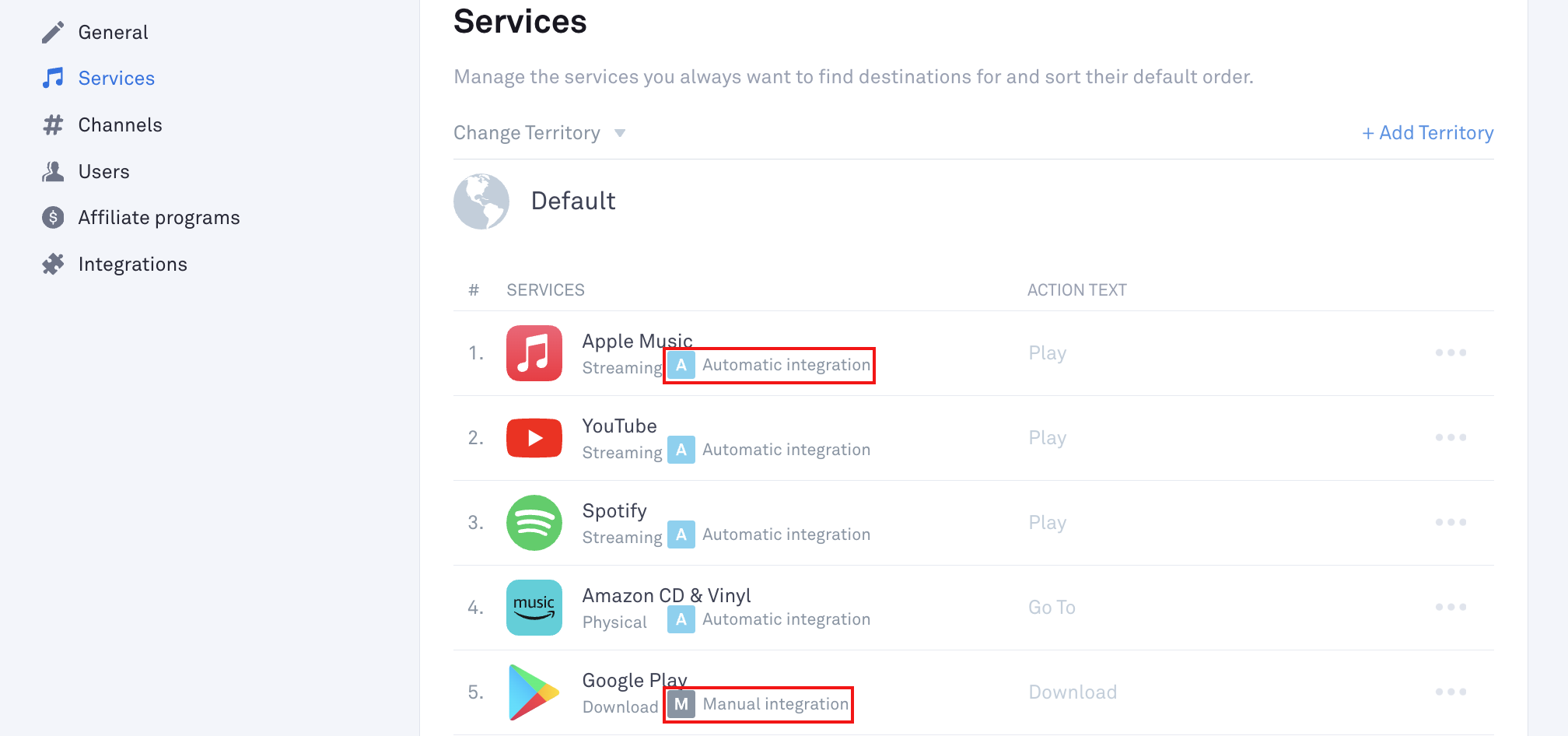Open the Amazon CD & Vinyl options menu

(1451, 608)
